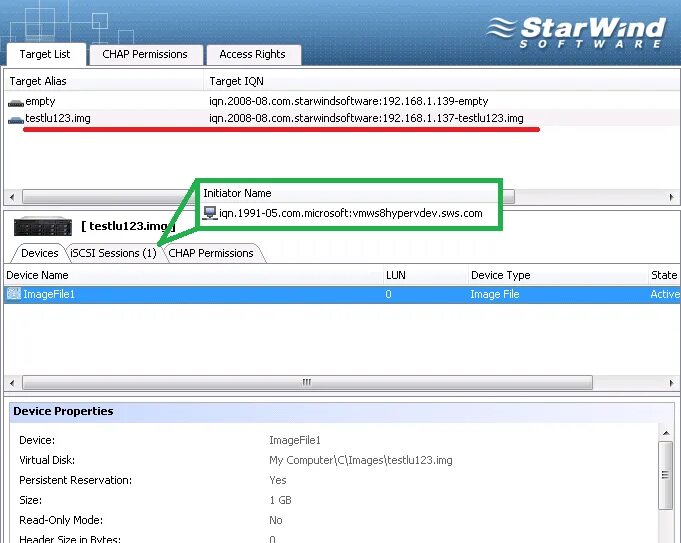Click right arrow of device list scrollbar
The width and height of the screenshot is (681, 543).
671,383
